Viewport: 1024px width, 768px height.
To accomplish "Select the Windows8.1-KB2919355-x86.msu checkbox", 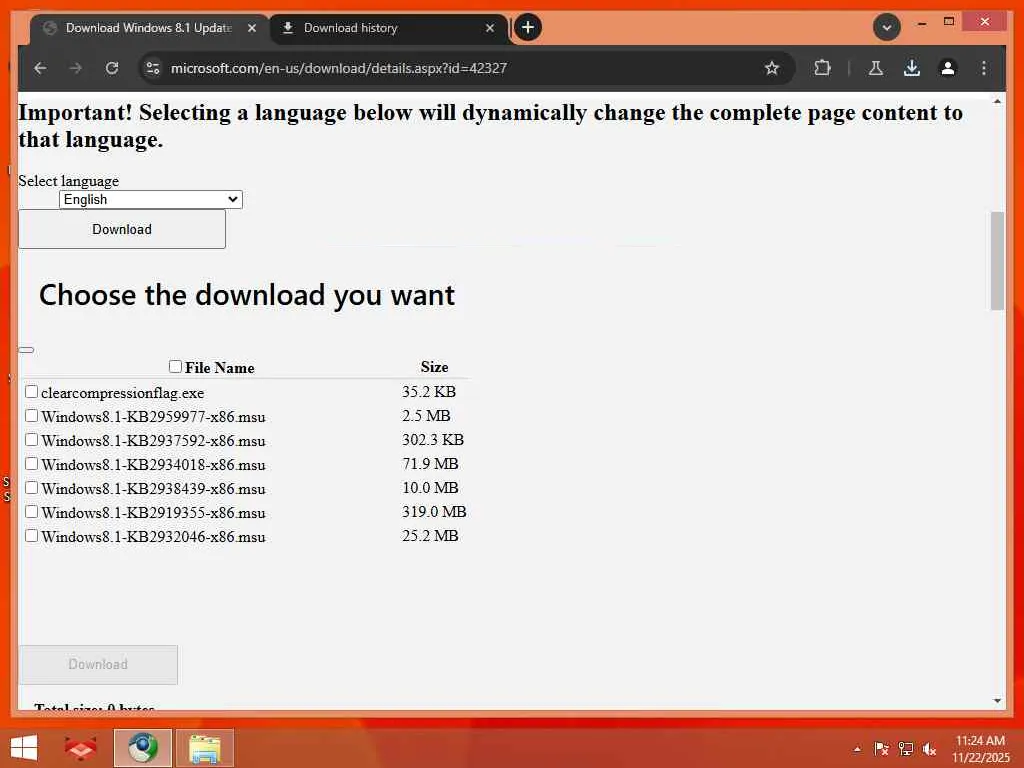I will click(x=31, y=511).
